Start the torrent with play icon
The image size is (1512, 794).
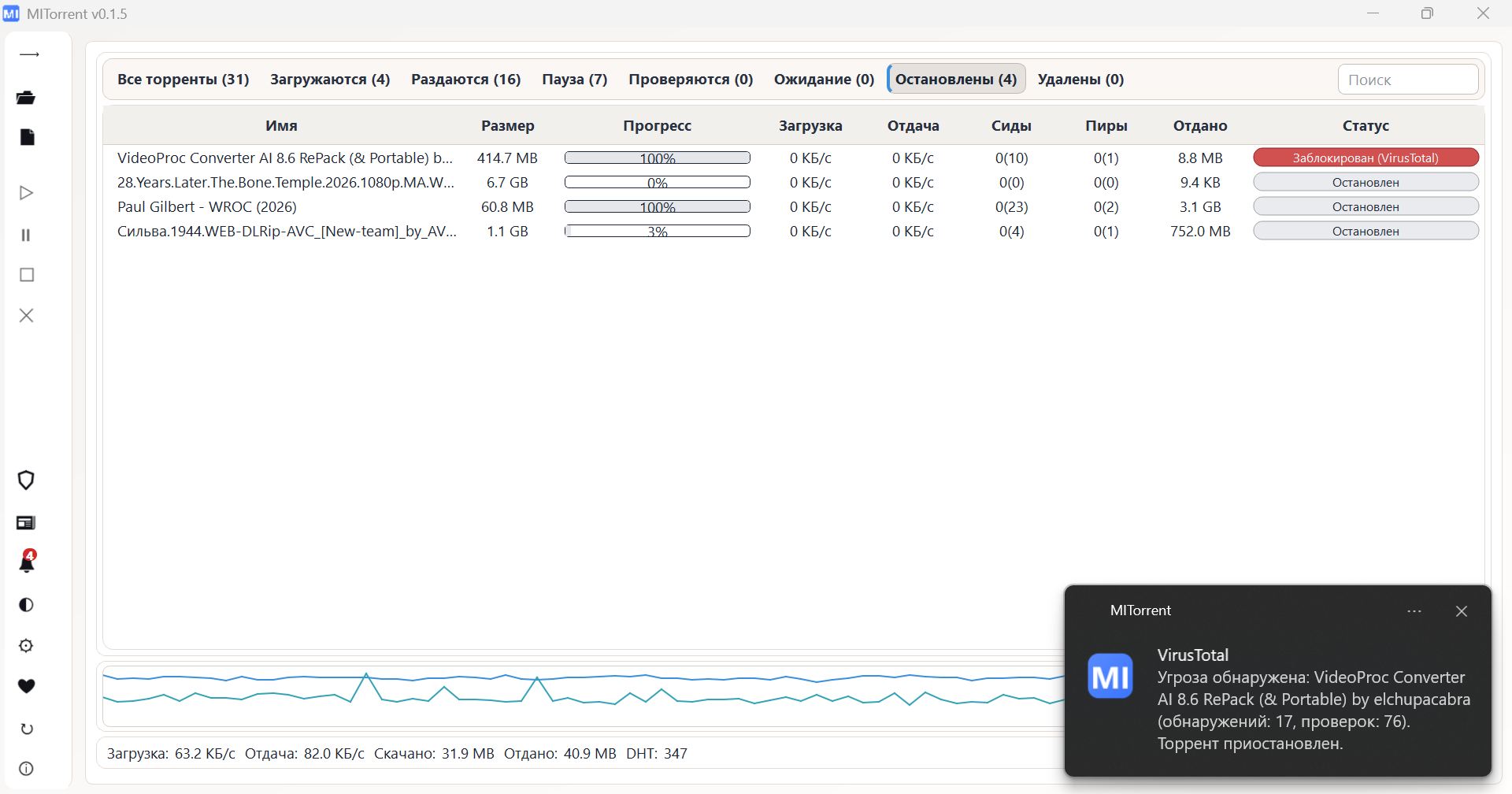(x=26, y=193)
